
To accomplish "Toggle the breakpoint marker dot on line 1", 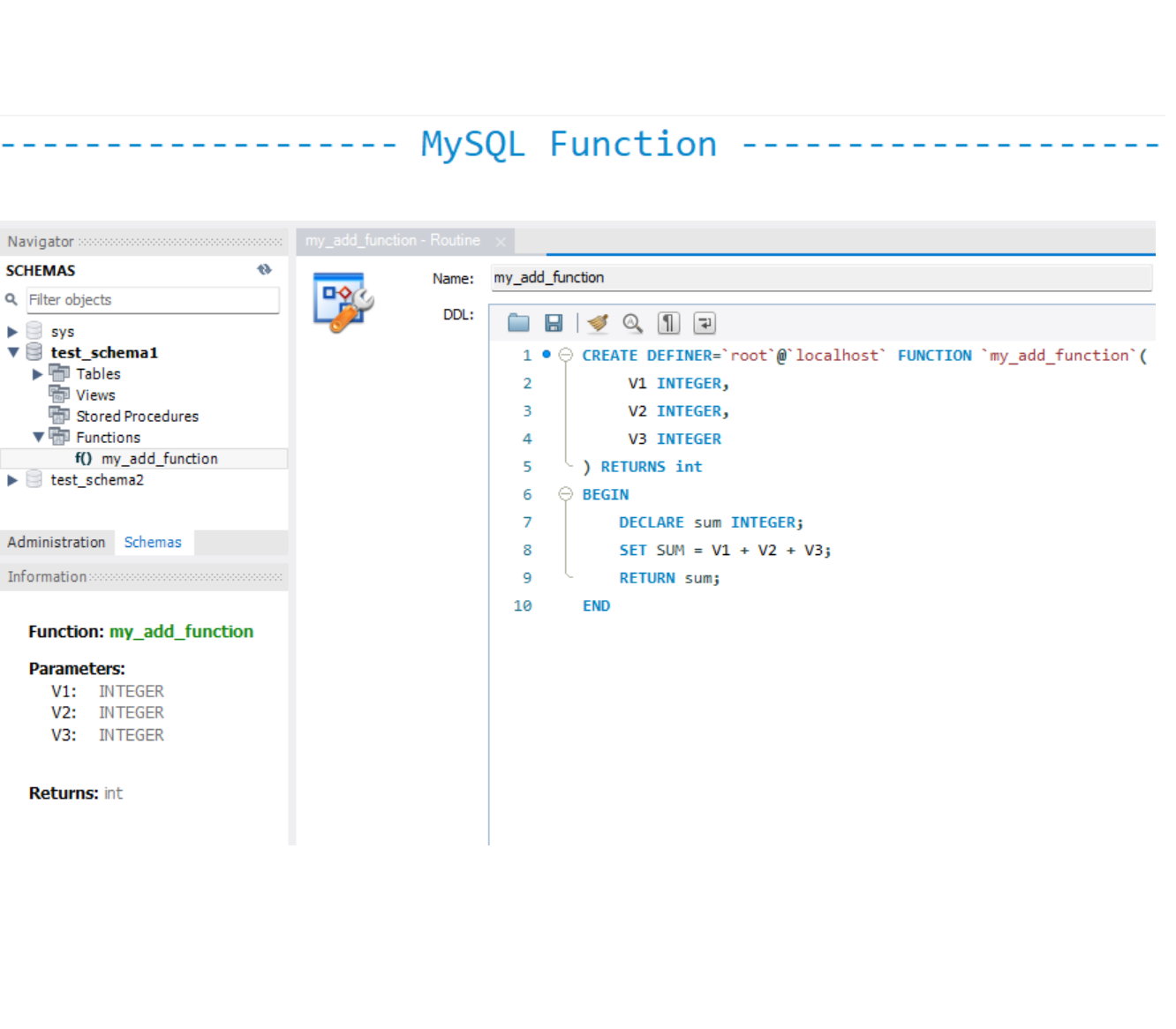I will pyautogui.click(x=547, y=355).
